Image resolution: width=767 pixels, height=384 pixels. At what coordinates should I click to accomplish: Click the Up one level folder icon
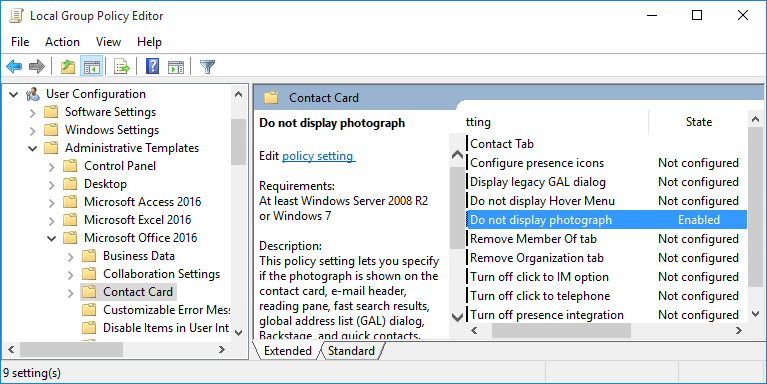68,67
